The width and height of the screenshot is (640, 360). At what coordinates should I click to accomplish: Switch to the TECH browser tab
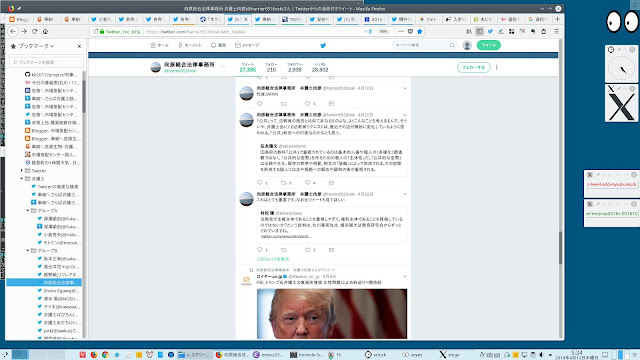click(292, 19)
